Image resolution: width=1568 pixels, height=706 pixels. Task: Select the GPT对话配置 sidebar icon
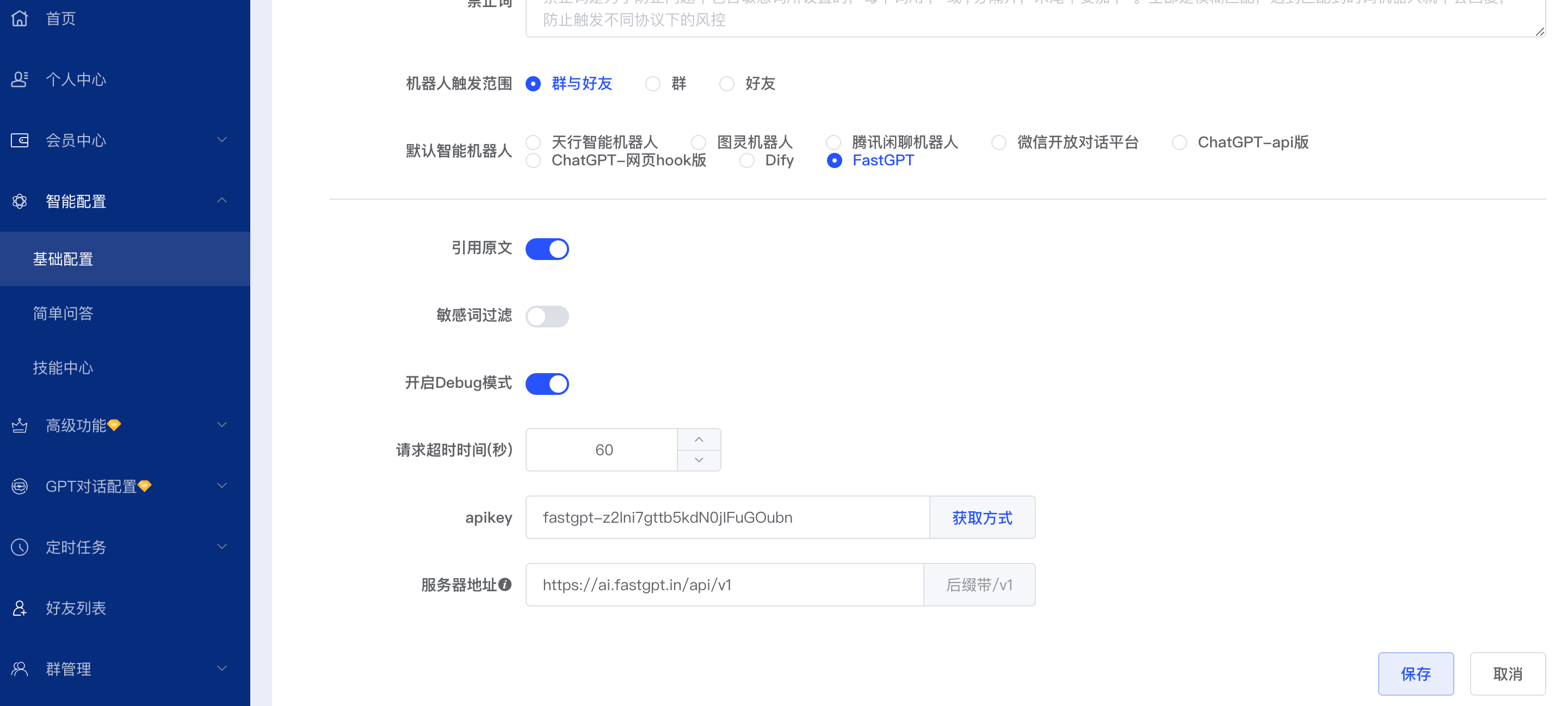[x=20, y=486]
